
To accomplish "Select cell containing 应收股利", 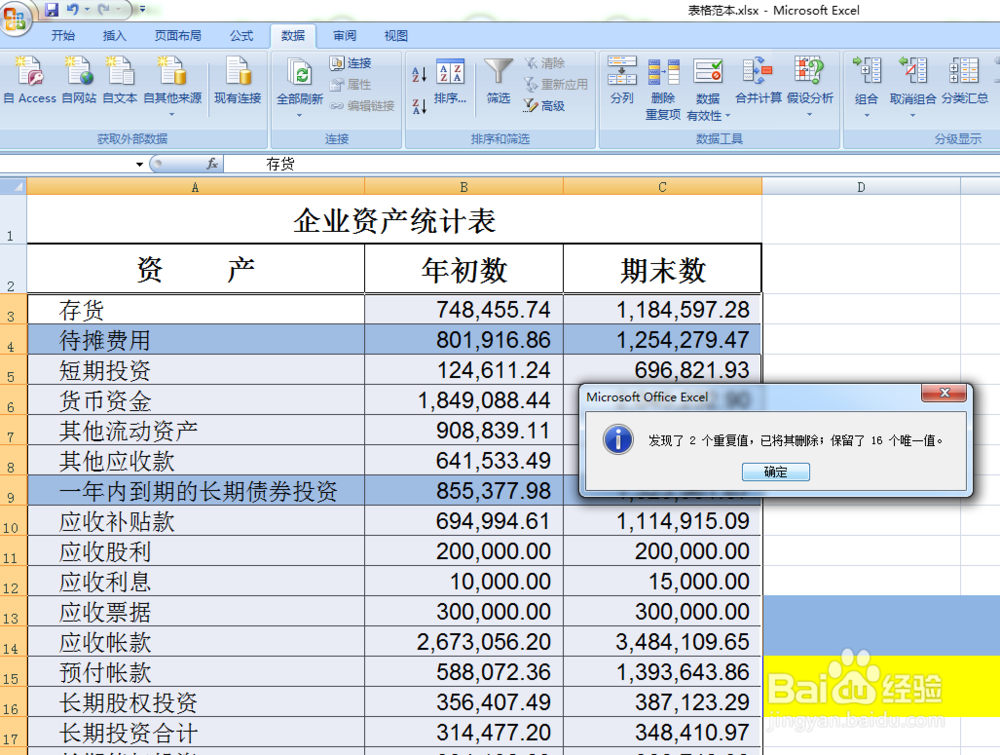I will click(196, 551).
